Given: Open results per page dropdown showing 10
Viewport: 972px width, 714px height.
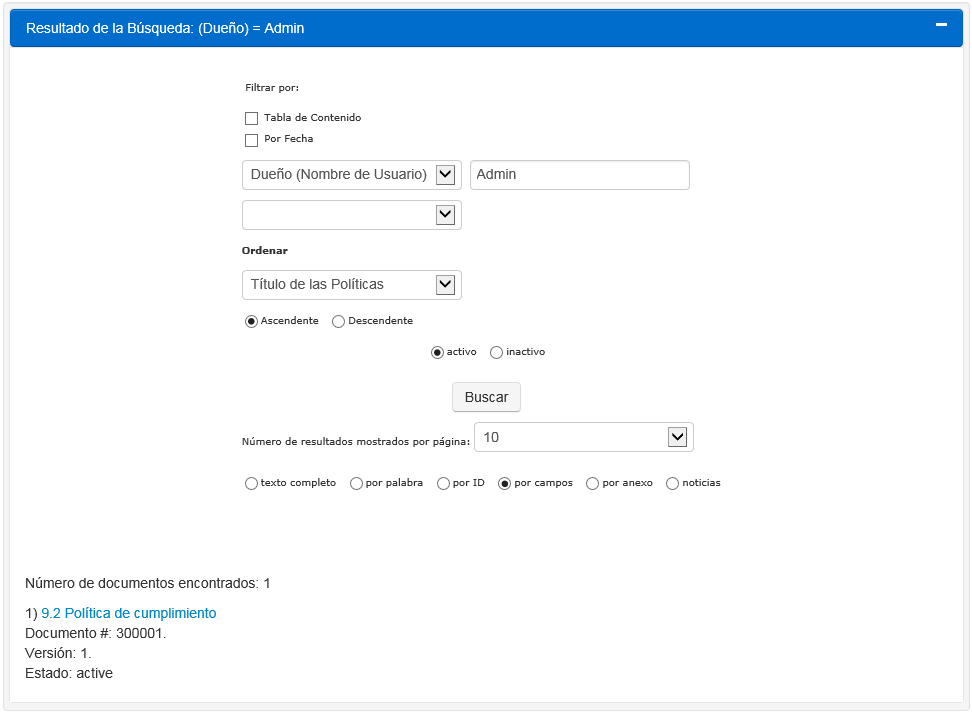Looking at the screenshot, I should [x=583, y=437].
